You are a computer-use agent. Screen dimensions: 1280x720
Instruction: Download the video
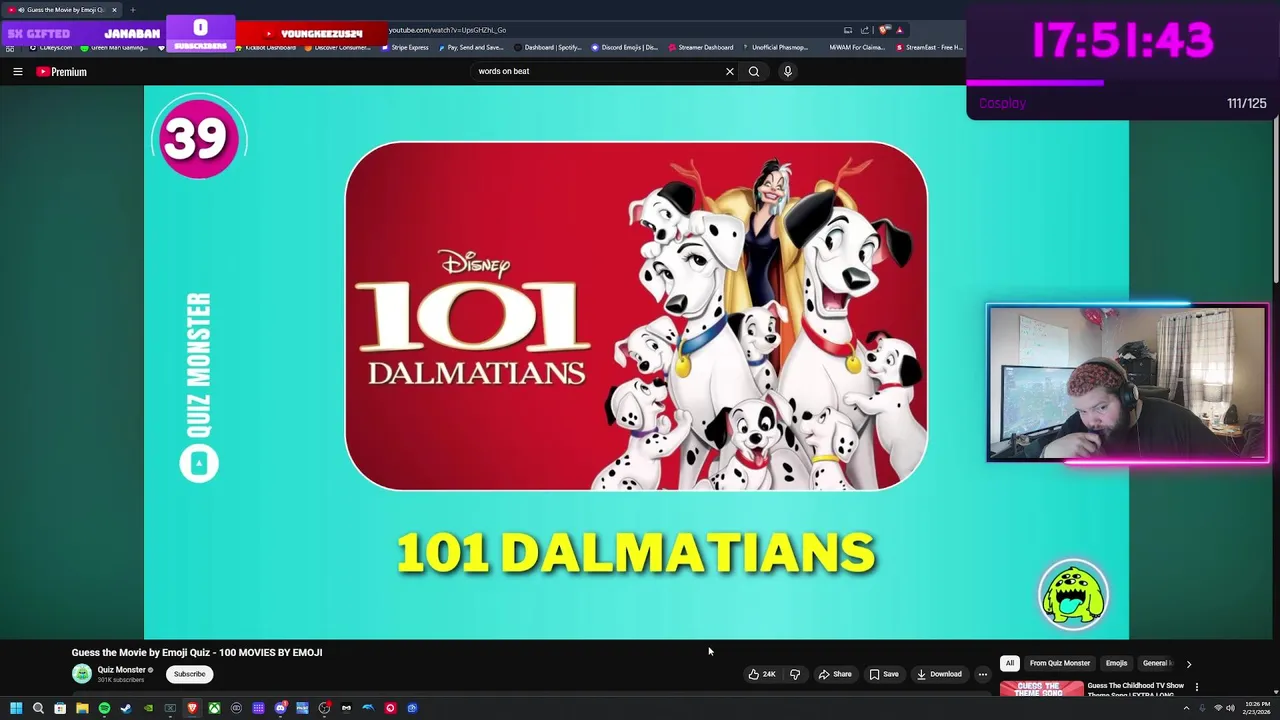click(x=939, y=674)
